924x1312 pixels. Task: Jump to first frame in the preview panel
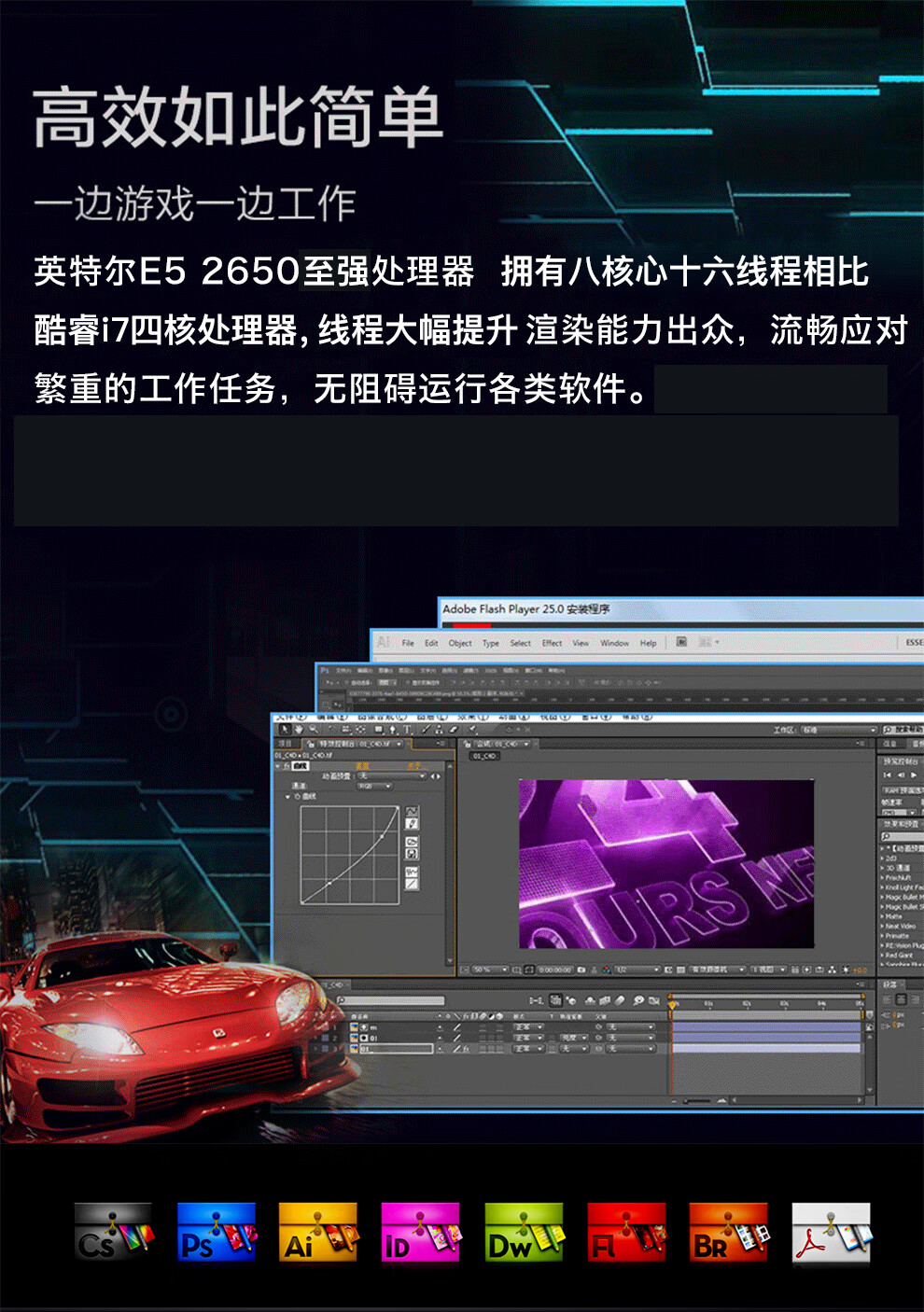coord(887,775)
